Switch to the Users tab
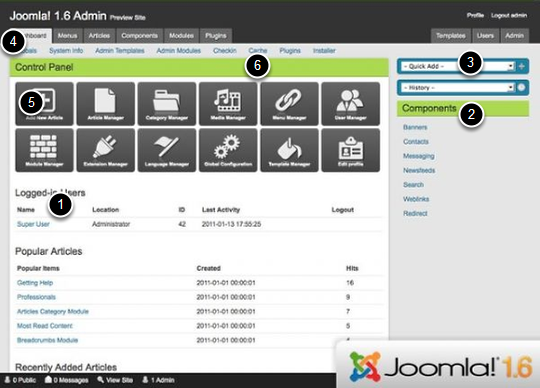This screenshot has width=540, height=388. [x=485, y=36]
